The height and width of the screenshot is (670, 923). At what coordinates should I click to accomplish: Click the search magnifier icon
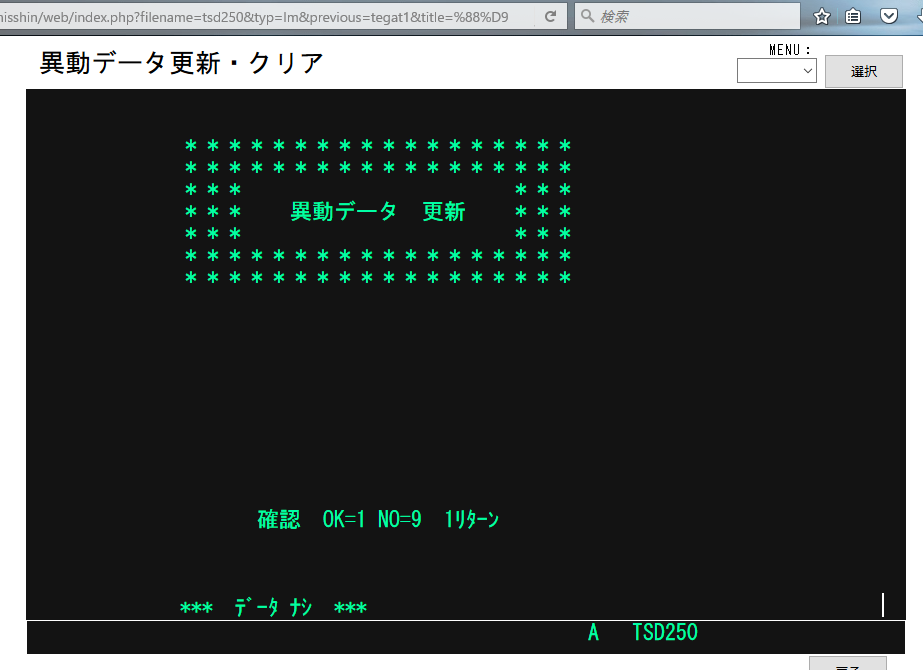(x=587, y=17)
